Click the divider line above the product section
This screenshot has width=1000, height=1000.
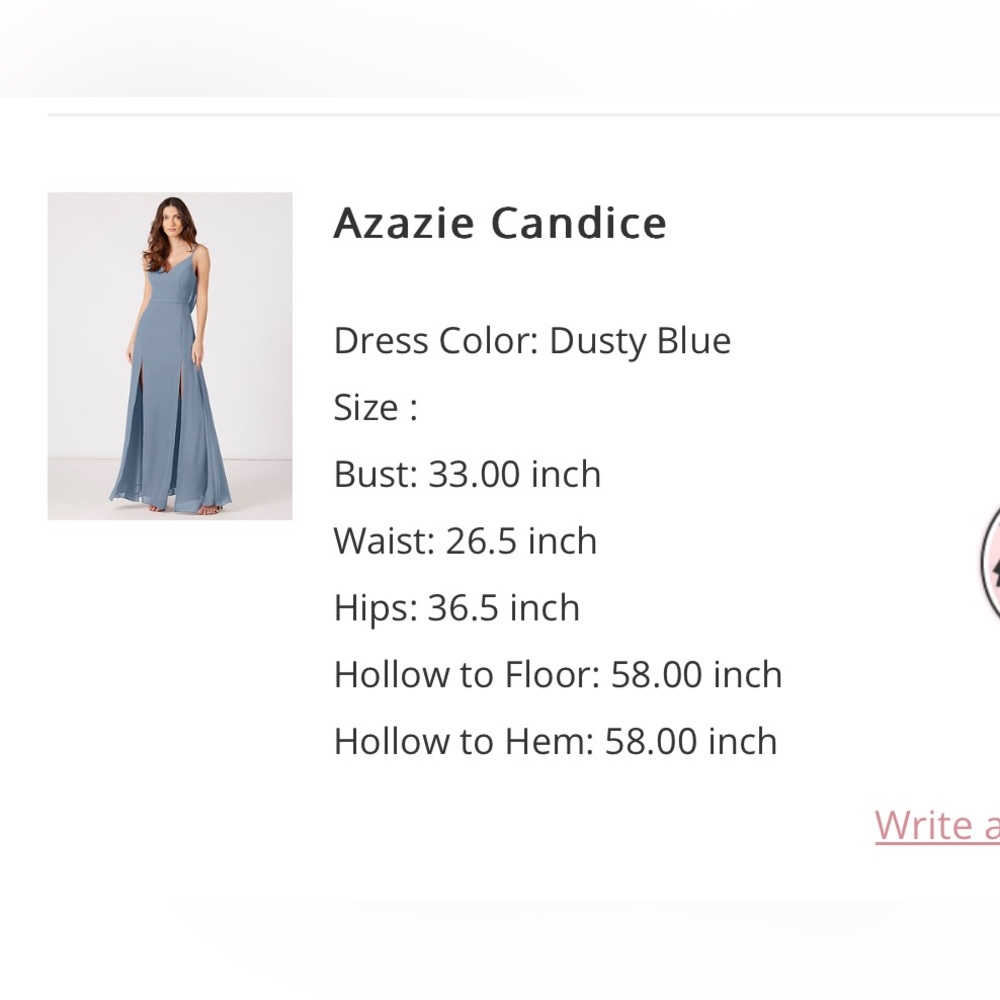500,113
